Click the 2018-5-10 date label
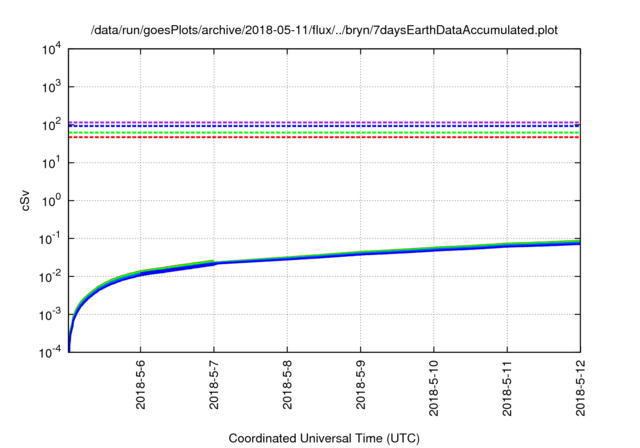Image resolution: width=640 pixels, height=448 pixels. (433, 388)
